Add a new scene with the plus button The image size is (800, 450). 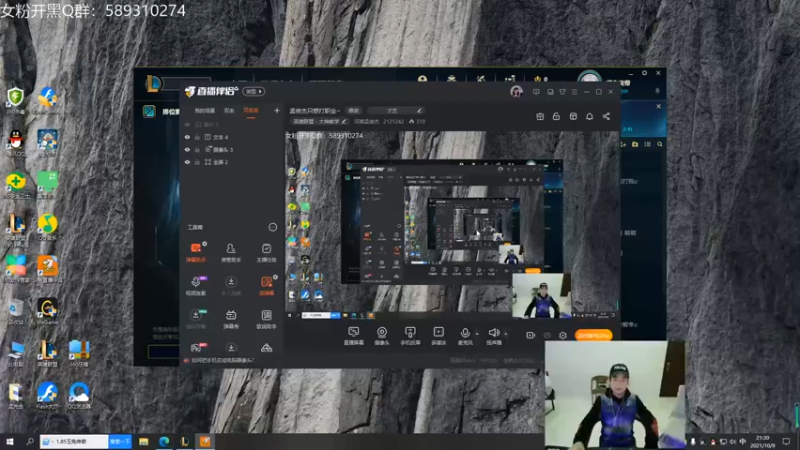click(x=277, y=110)
